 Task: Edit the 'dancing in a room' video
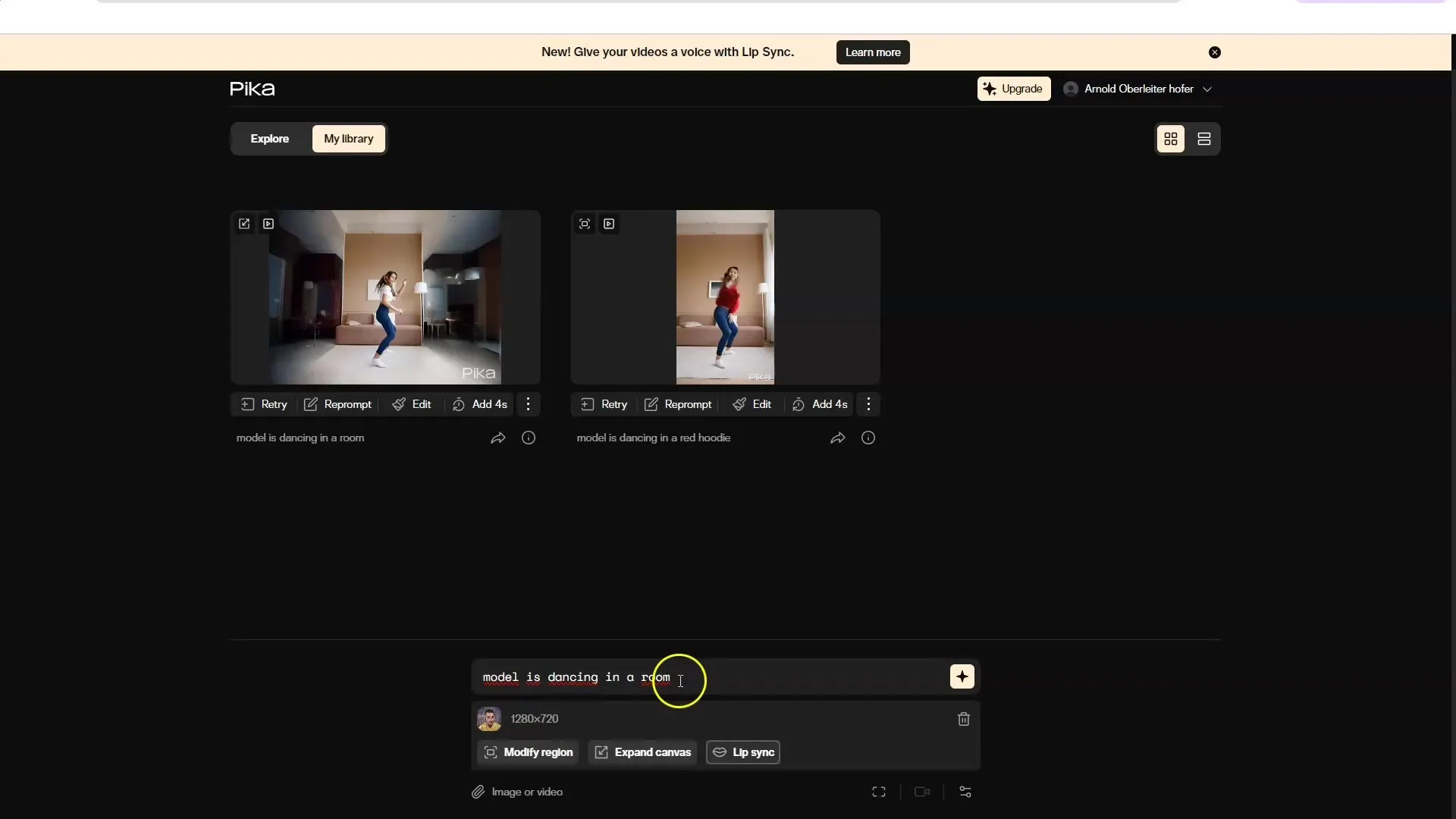(x=412, y=404)
